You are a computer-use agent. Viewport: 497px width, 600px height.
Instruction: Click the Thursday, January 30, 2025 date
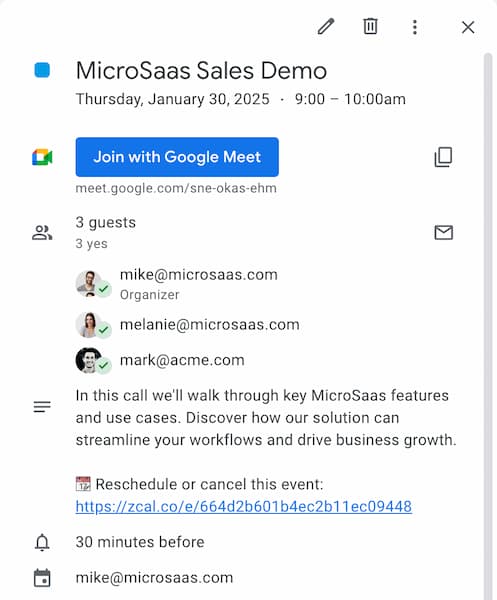point(173,99)
